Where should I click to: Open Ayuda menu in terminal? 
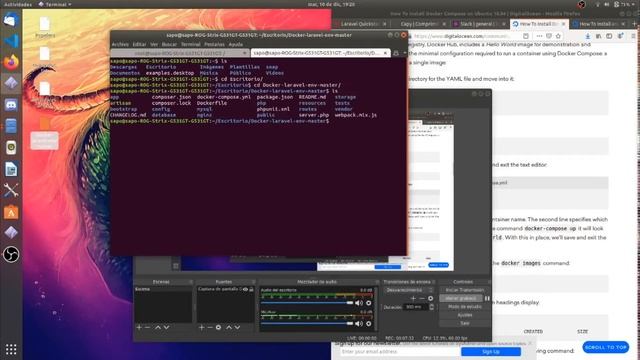[236, 44]
